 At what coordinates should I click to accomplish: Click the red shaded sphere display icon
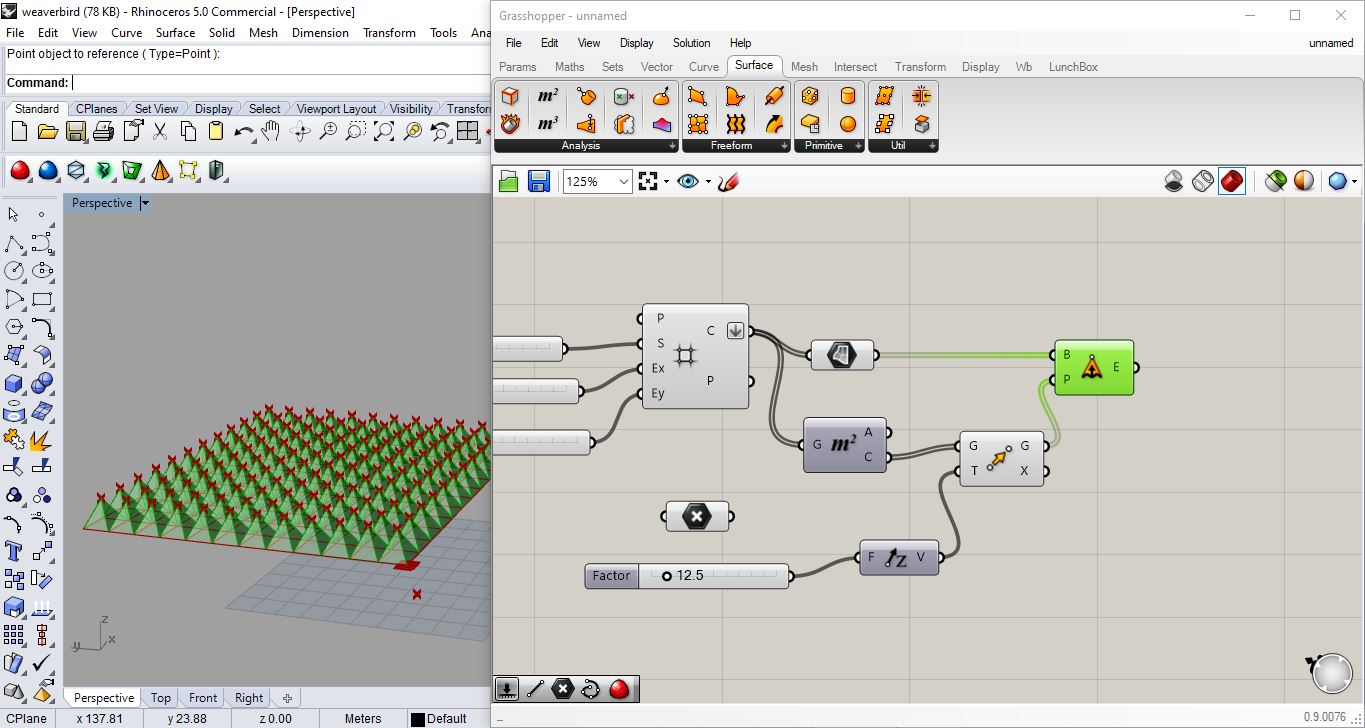pyautogui.click(x=19, y=171)
